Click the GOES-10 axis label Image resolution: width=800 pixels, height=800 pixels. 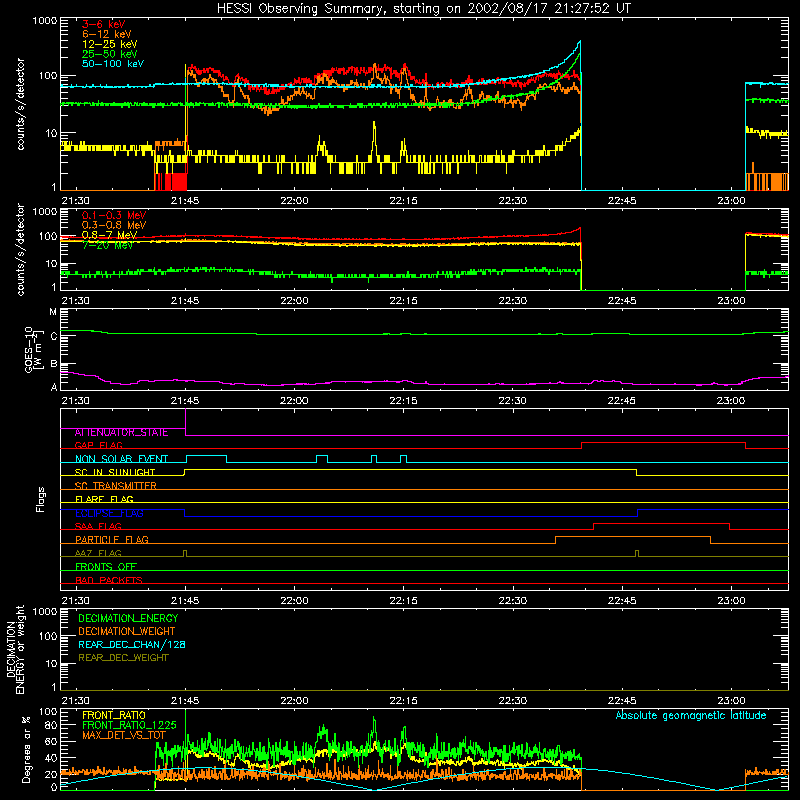pyautogui.click(x=32, y=349)
